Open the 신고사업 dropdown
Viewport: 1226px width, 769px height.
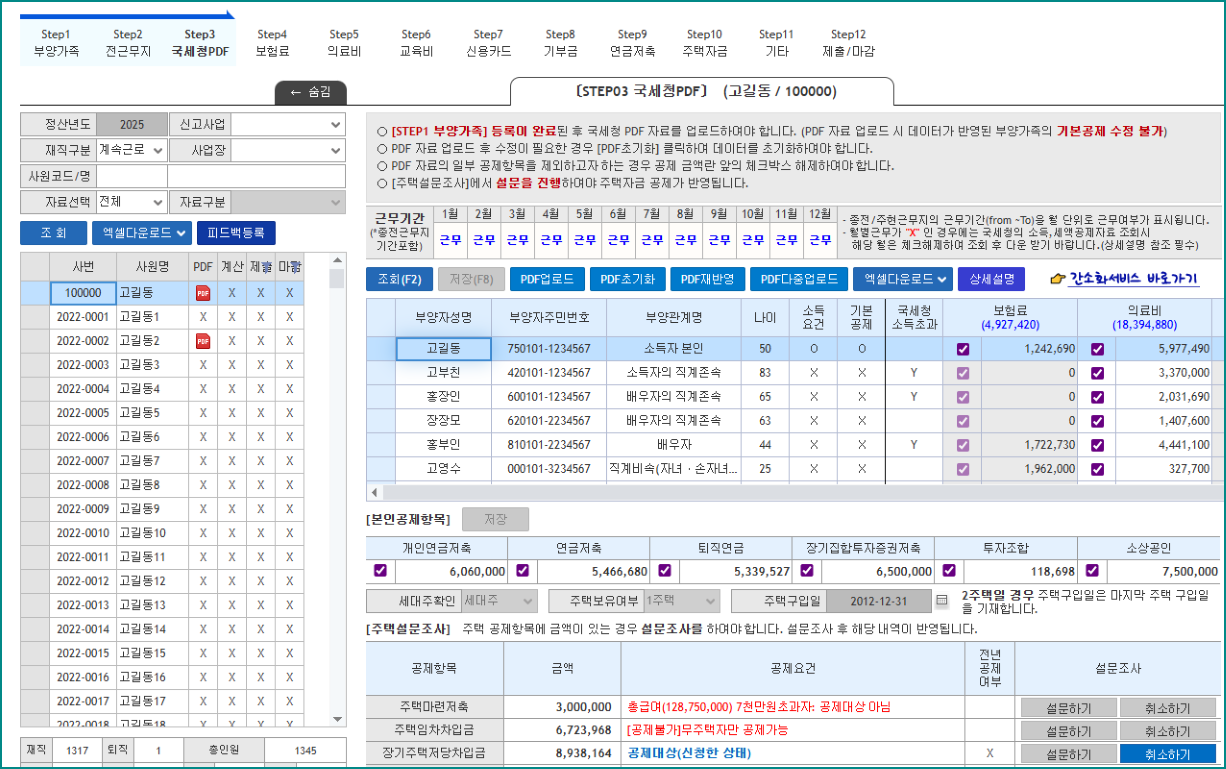click(x=288, y=125)
